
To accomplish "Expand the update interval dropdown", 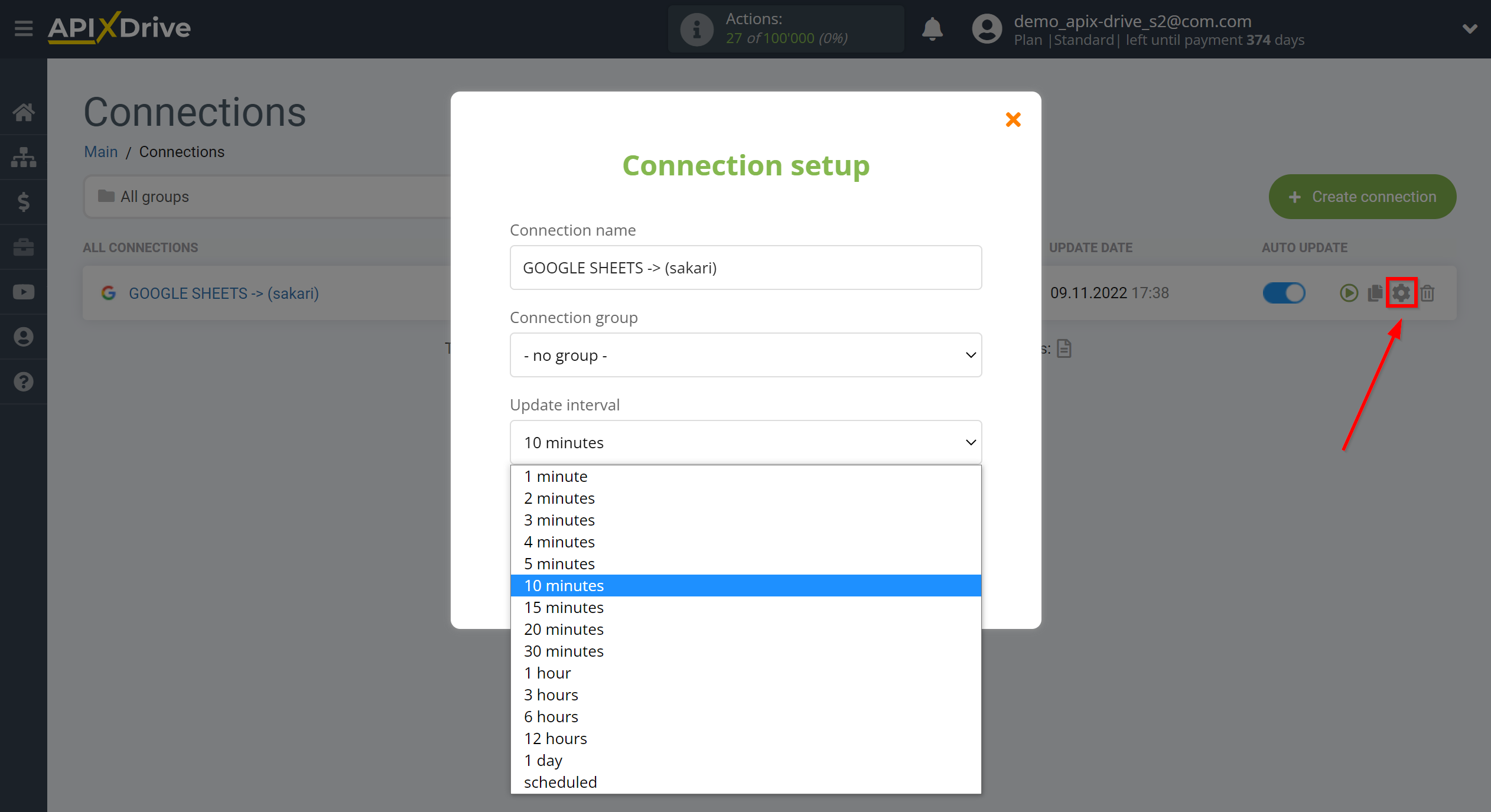I will 745,442.
